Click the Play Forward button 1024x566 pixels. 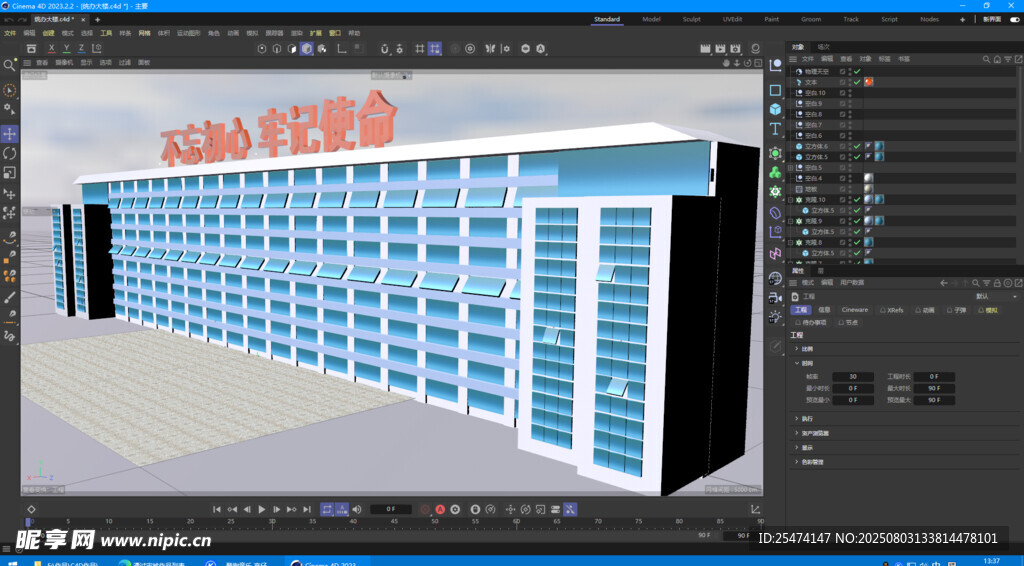click(x=262, y=509)
